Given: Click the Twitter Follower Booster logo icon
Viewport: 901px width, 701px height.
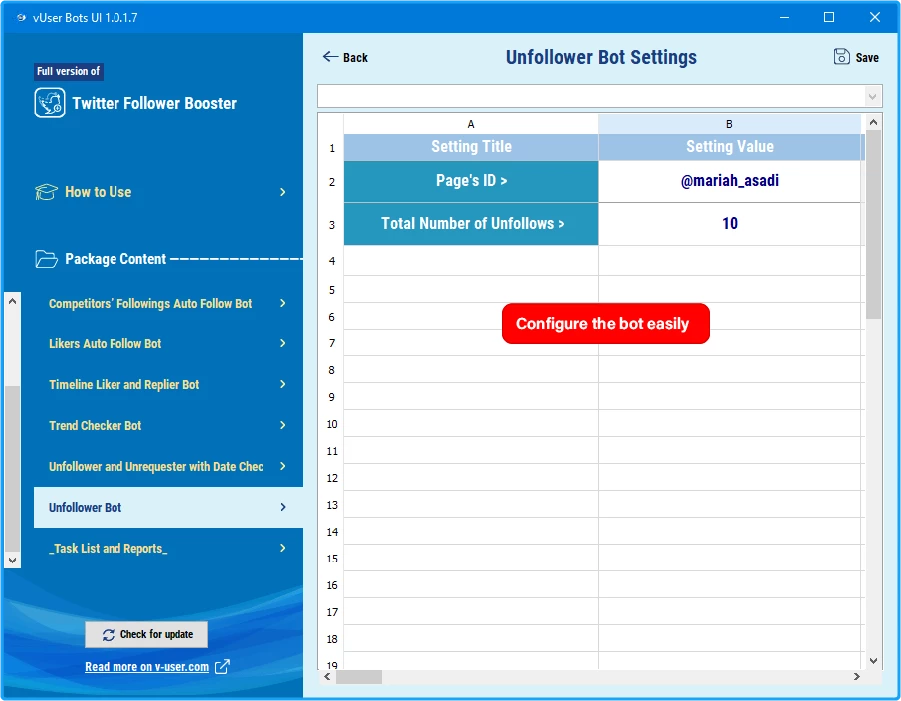Looking at the screenshot, I should pos(49,103).
